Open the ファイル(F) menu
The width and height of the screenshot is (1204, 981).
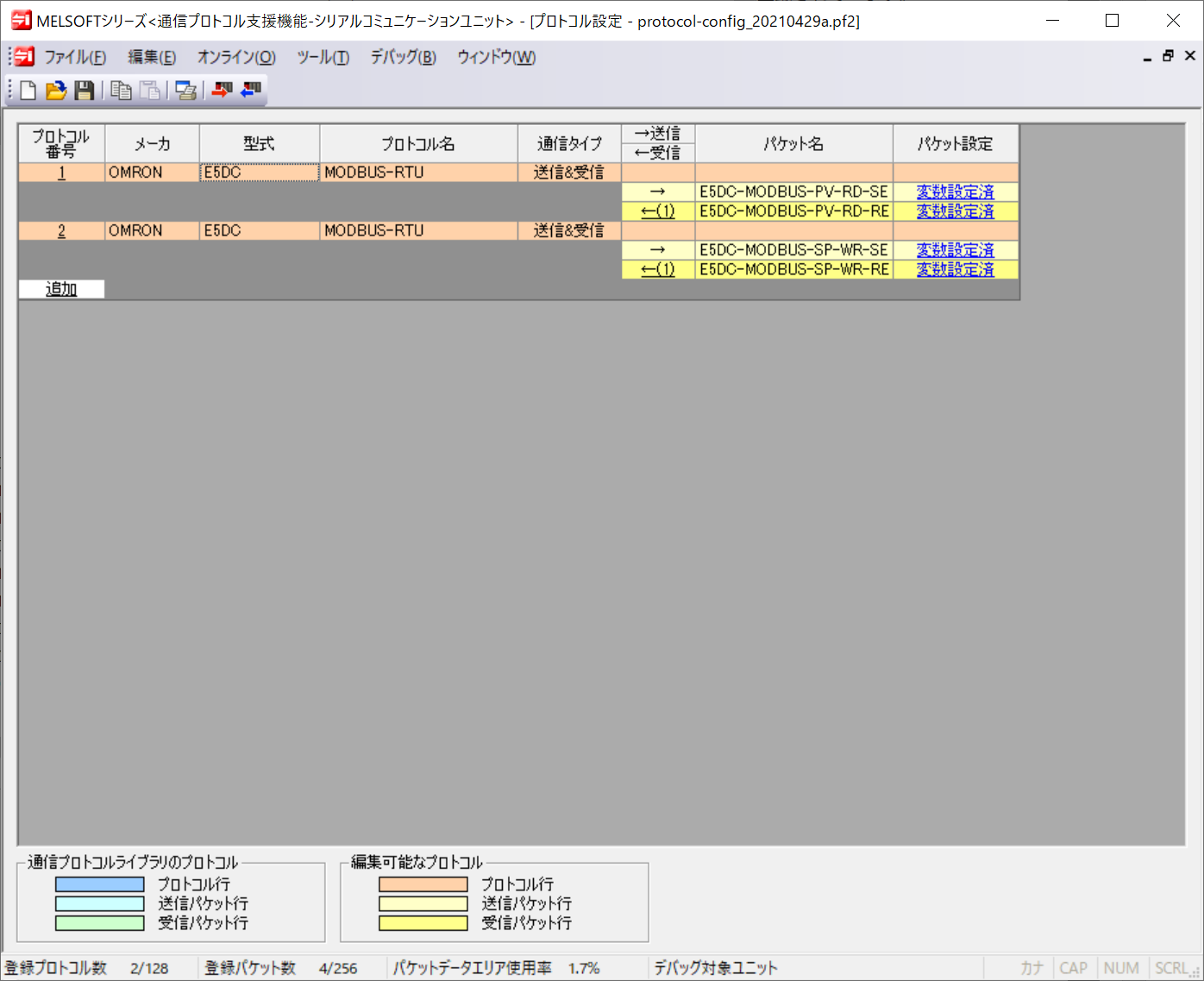(75, 58)
